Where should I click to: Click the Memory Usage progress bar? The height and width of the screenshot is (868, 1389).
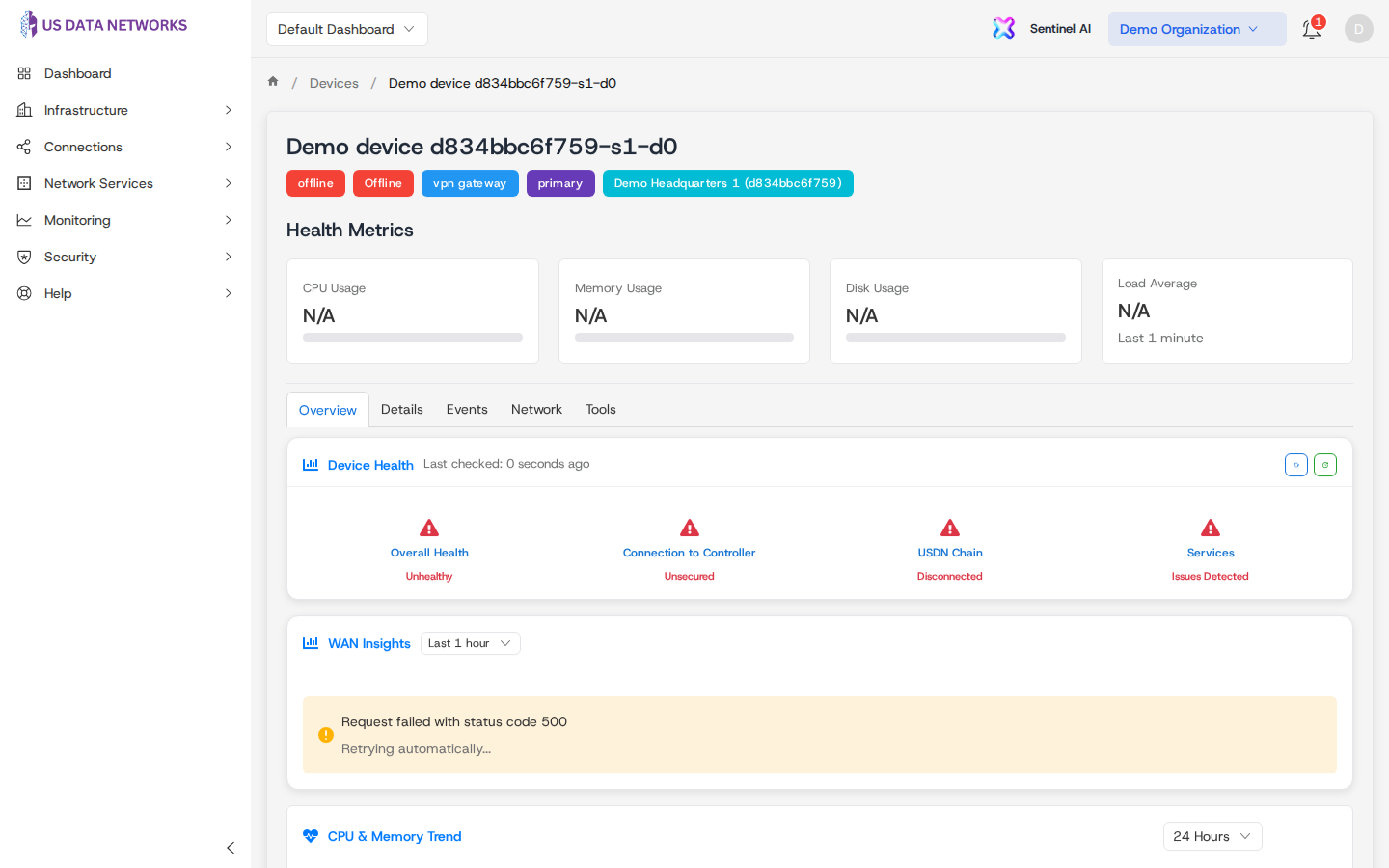[x=684, y=338]
